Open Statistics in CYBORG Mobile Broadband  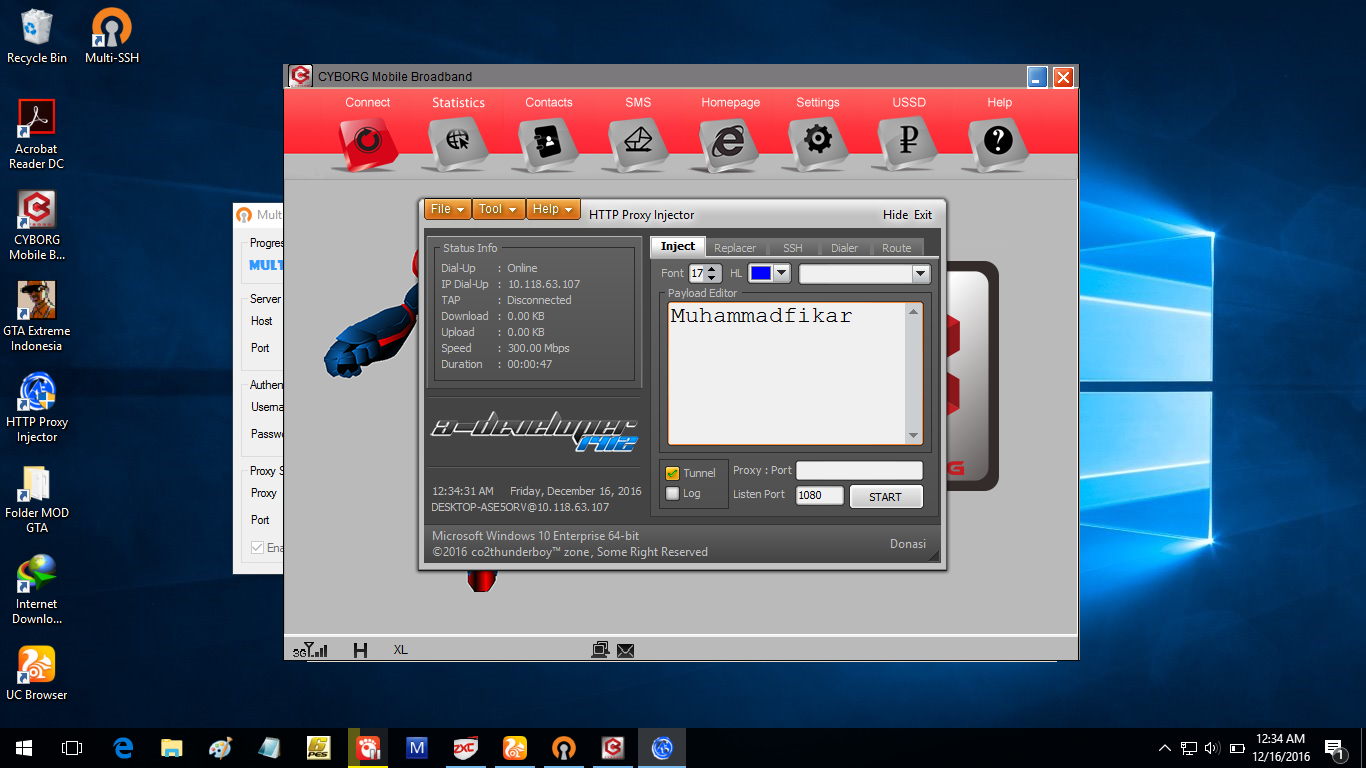pyautogui.click(x=458, y=143)
